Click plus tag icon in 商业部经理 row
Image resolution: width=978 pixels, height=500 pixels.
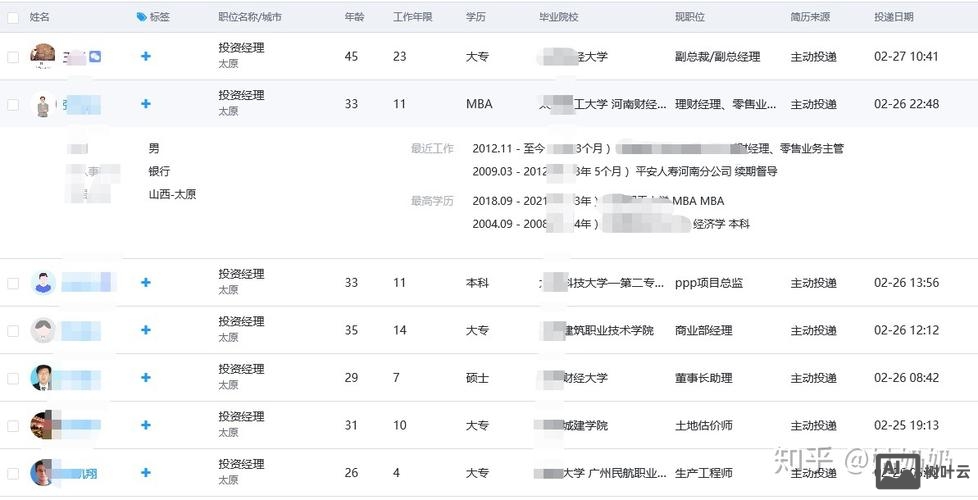tap(145, 330)
